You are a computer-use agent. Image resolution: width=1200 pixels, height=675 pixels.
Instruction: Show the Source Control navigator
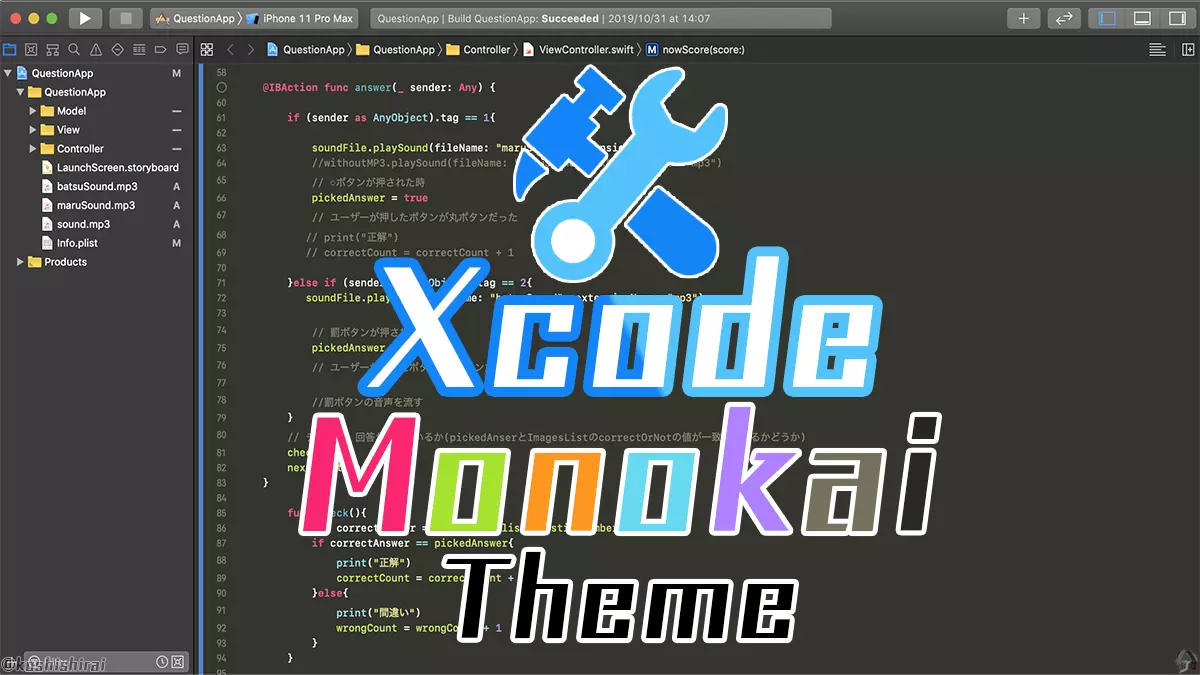tap(31, 49)
